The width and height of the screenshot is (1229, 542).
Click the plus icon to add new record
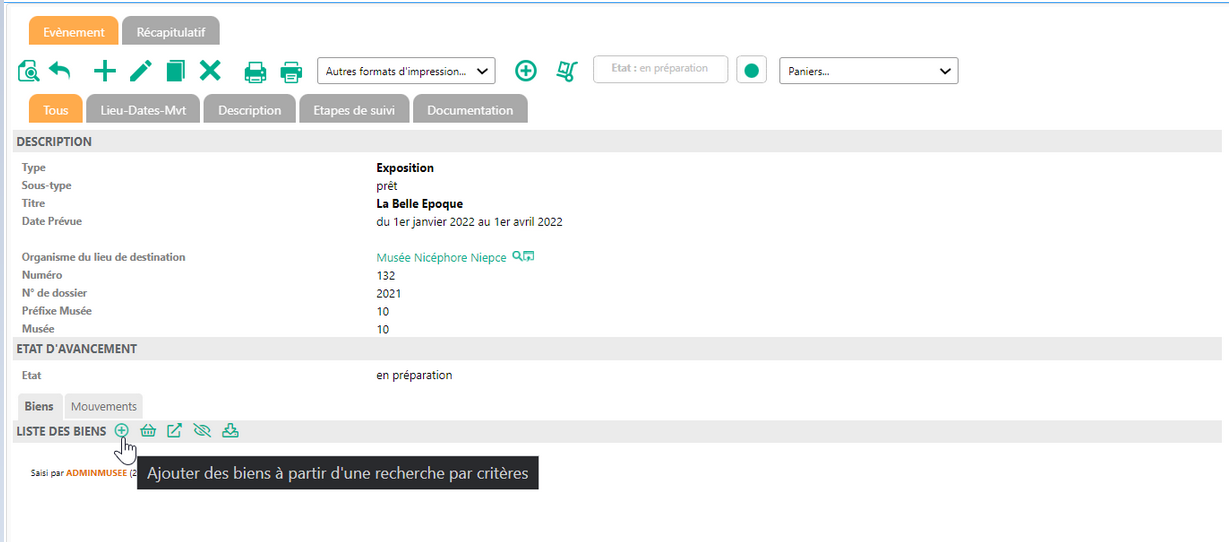[x=104, y=71]
